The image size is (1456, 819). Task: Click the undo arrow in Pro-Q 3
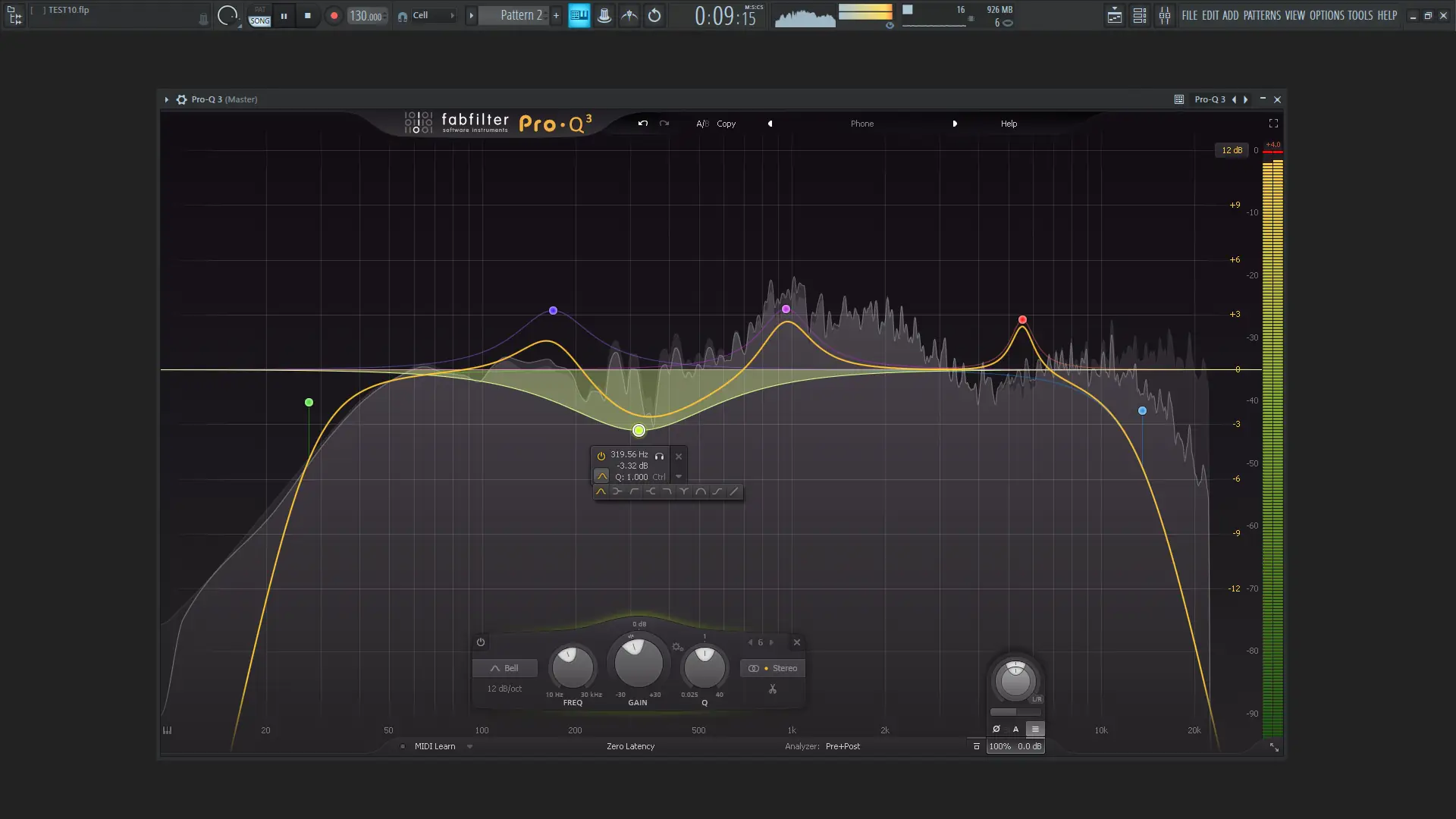click(x=642, y=124)
